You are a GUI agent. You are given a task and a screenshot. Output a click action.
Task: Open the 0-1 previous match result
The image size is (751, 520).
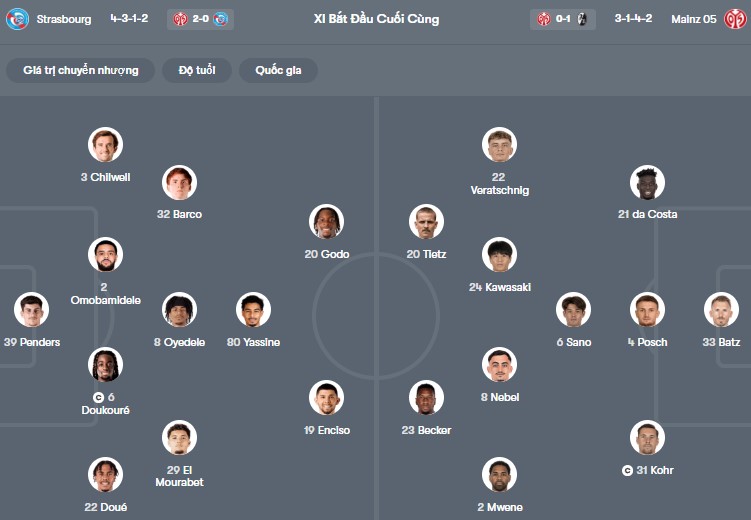(563, 19)
